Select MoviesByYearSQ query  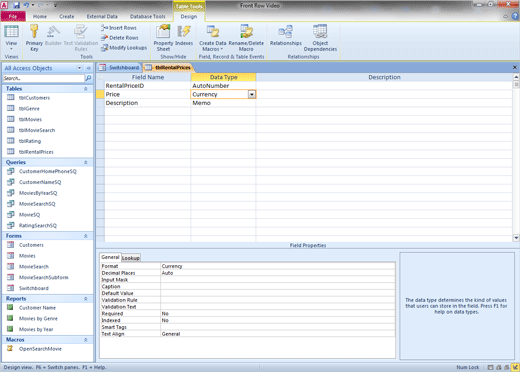[38, 193]
